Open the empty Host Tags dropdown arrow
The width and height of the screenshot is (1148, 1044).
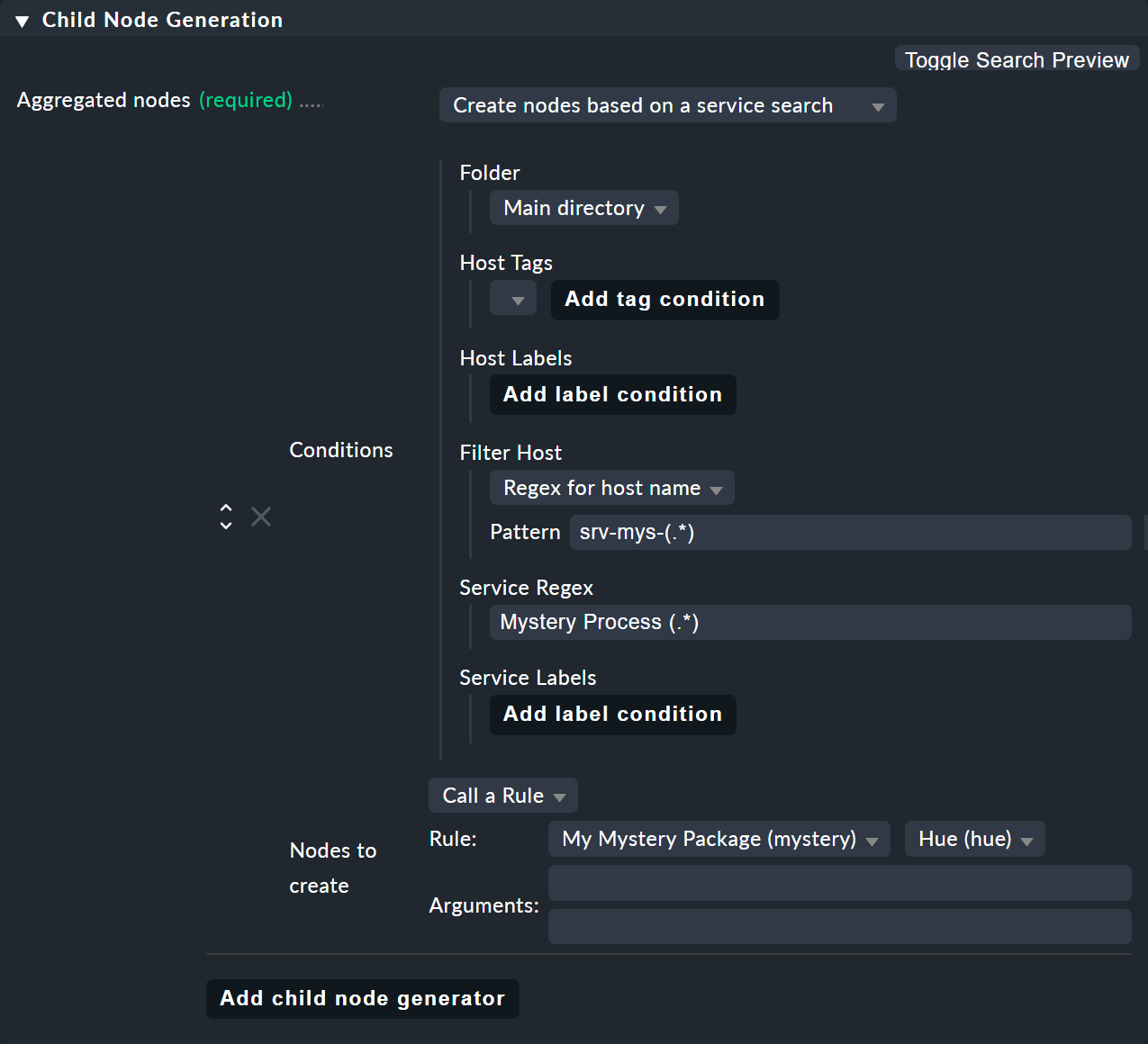pyautogui.click(x=512, y=298)
